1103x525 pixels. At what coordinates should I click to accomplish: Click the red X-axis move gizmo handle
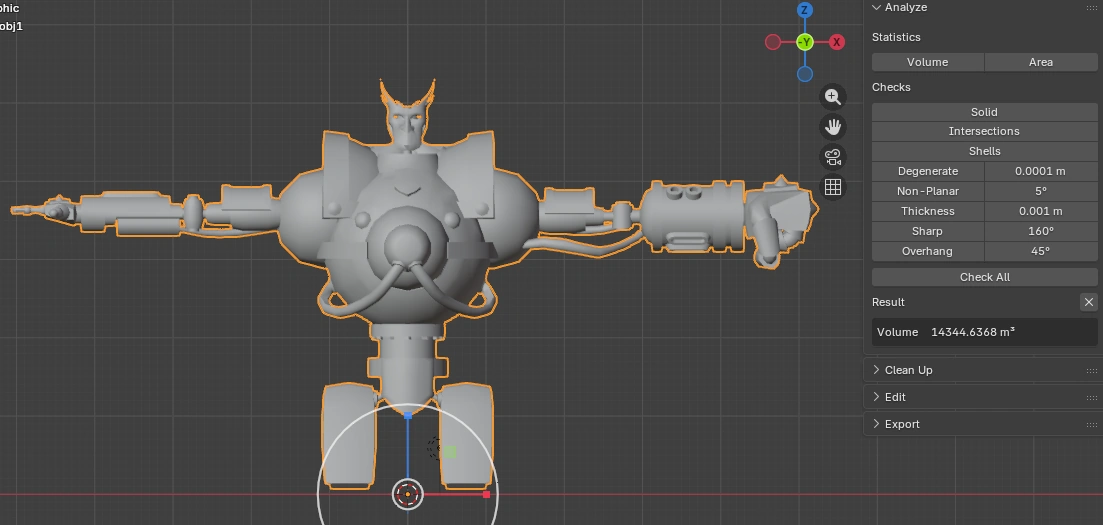coord(486,495)
